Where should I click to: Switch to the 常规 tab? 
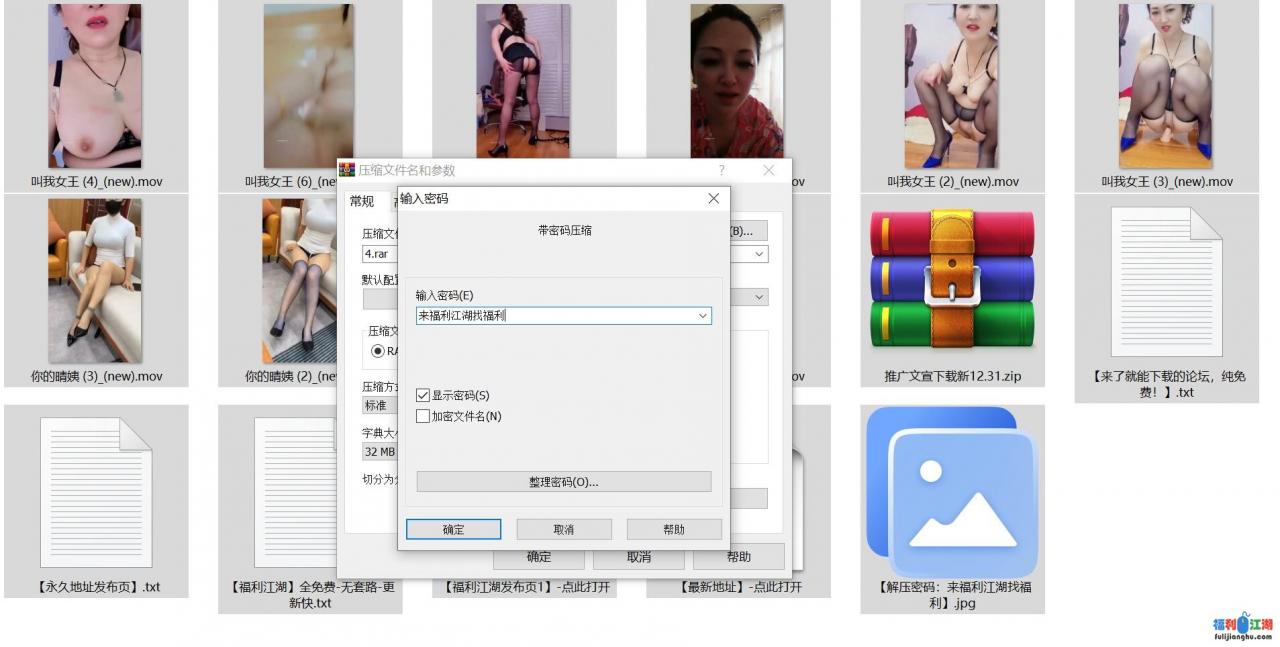tap(361, 202)
